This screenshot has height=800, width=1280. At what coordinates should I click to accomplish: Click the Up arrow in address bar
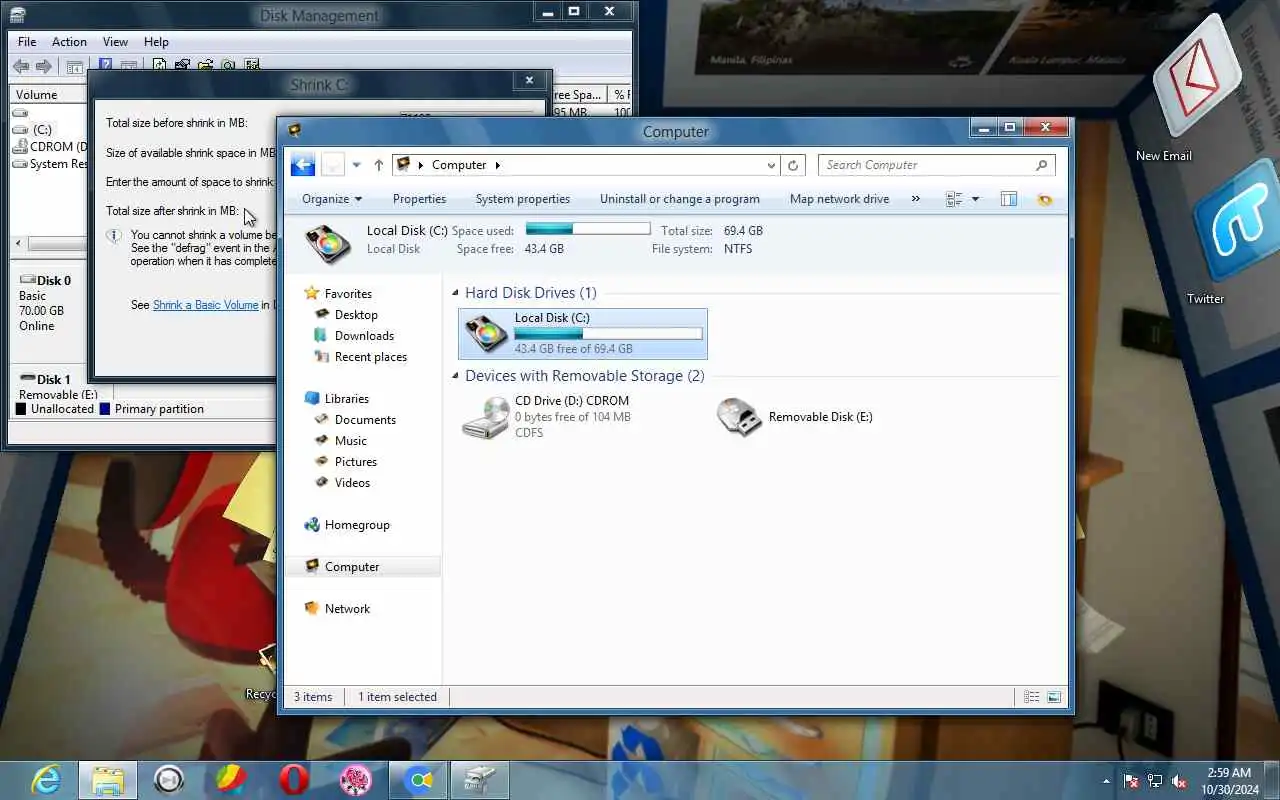[x=378, y=165]
